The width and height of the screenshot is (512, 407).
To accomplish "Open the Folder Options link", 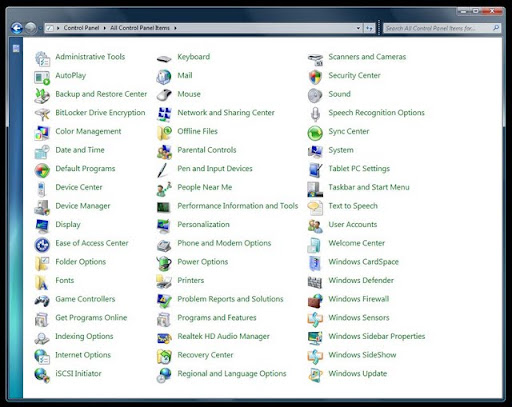I will [x=81, y=262].
